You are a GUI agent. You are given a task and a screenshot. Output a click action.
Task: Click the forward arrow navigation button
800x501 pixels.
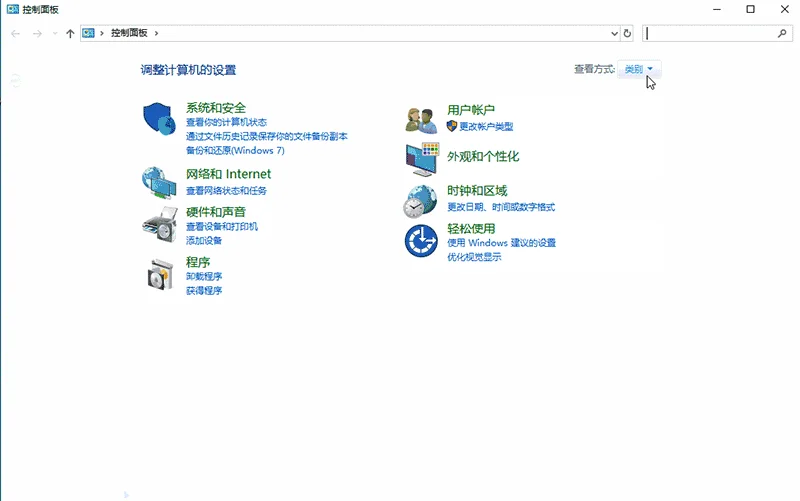click(x=37, y=34)
